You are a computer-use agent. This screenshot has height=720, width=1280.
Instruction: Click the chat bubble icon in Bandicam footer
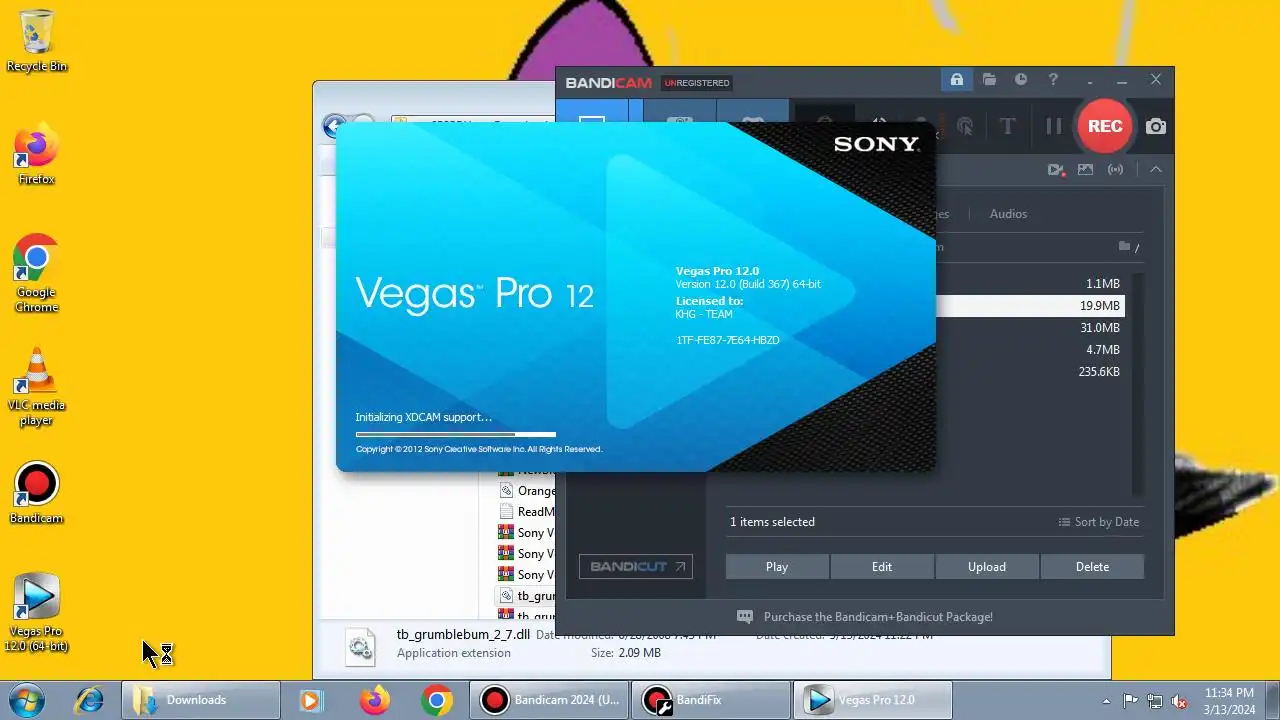[745, 617]
